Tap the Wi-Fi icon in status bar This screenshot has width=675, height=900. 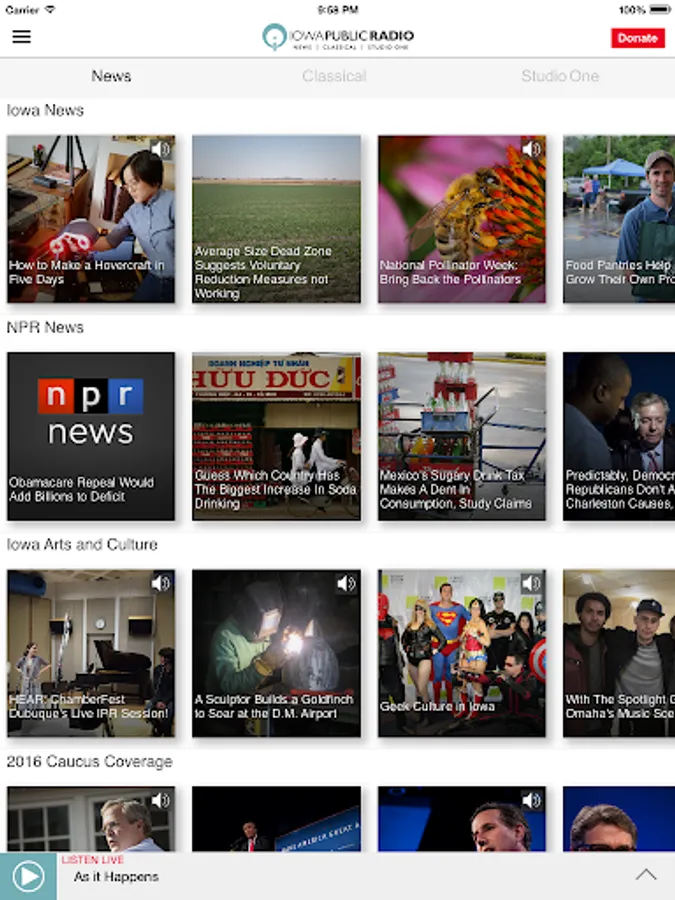[x=50, y=10]
